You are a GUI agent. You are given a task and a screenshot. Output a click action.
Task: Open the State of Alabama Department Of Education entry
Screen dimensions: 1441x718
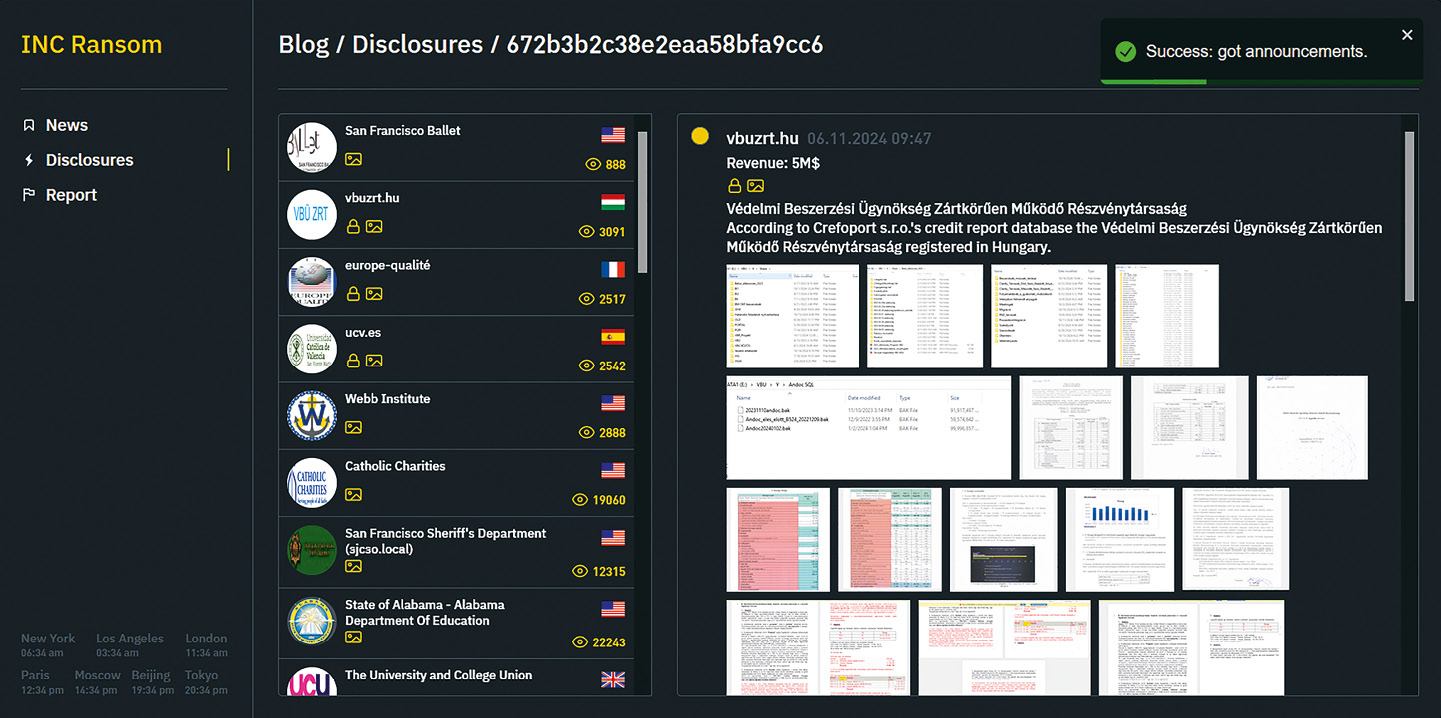pyautogui.click(x=425, y=613)
